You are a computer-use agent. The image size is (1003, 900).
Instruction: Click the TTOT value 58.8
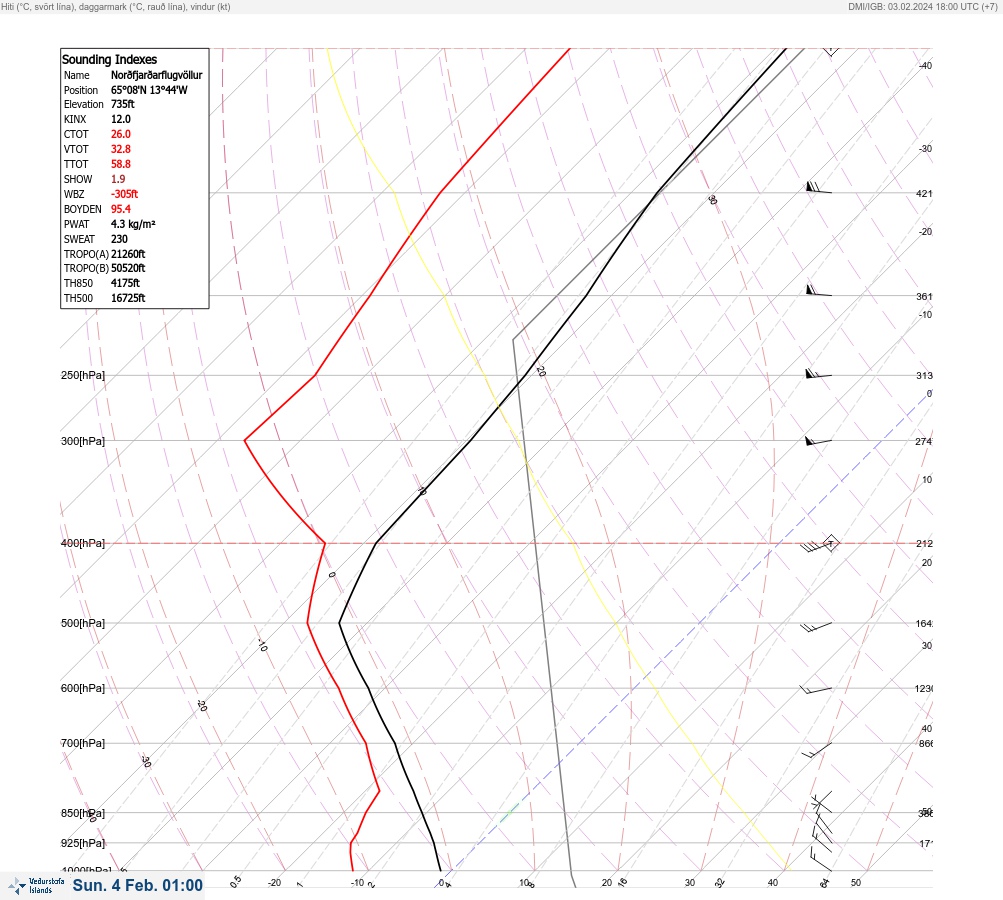(x=121, y=164)
